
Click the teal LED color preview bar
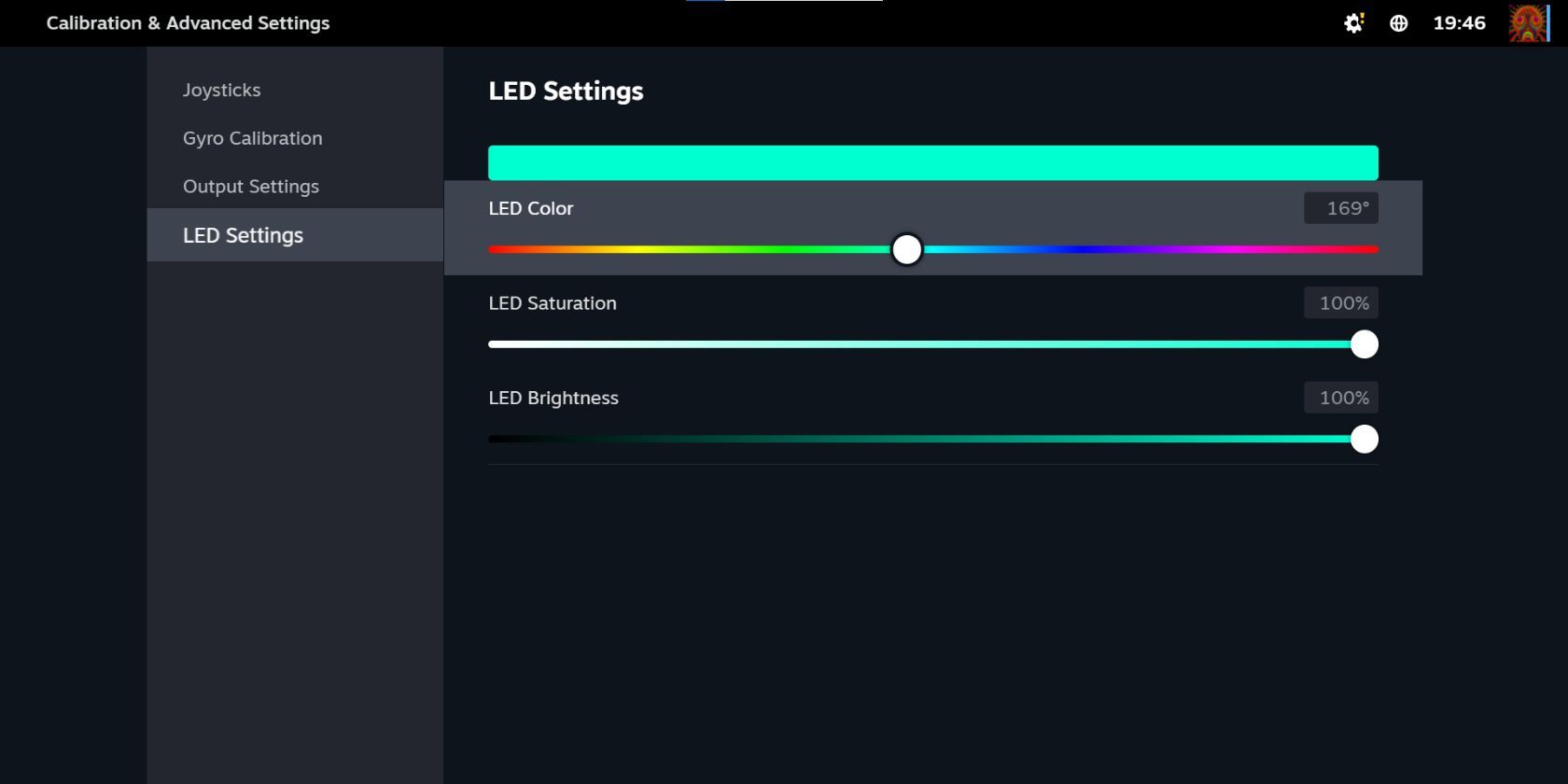[x=932, y=161]
